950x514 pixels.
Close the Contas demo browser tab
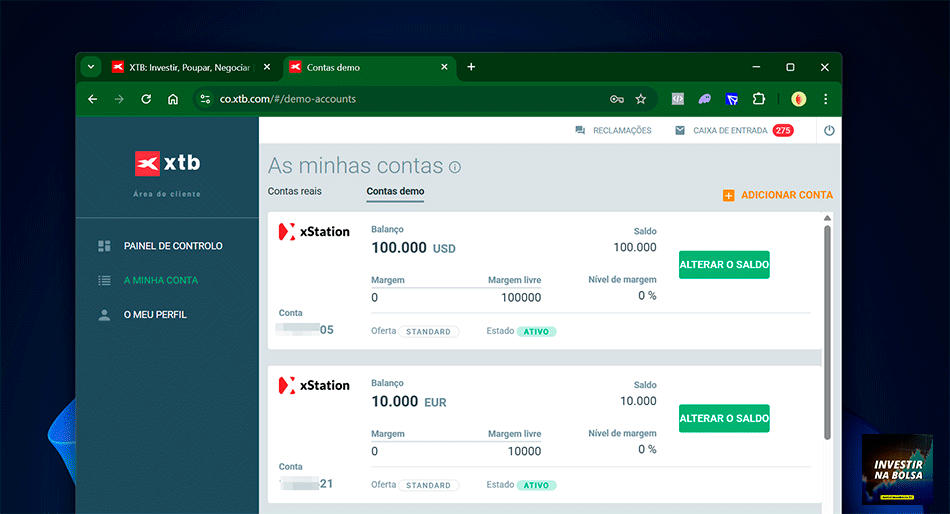click(444, 67)
